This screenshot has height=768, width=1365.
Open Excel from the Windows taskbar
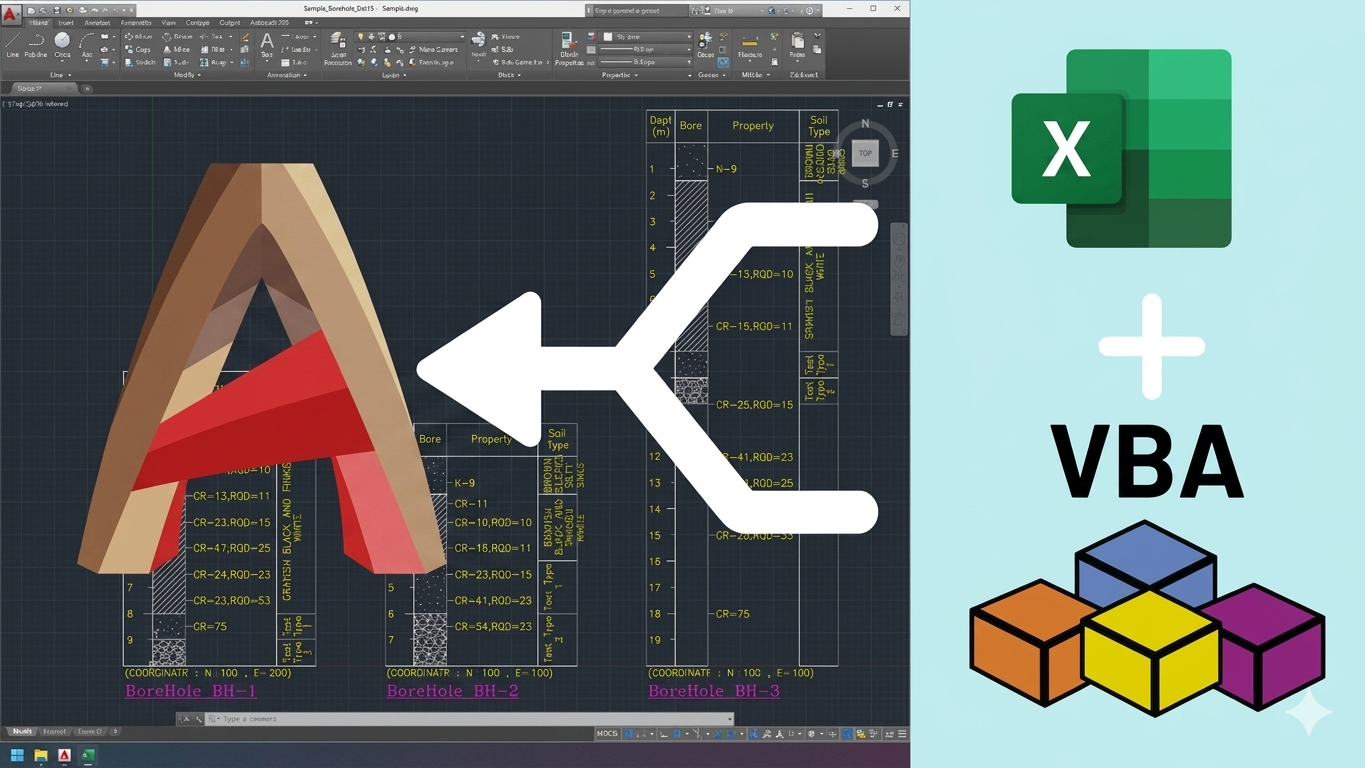(88, 756)
